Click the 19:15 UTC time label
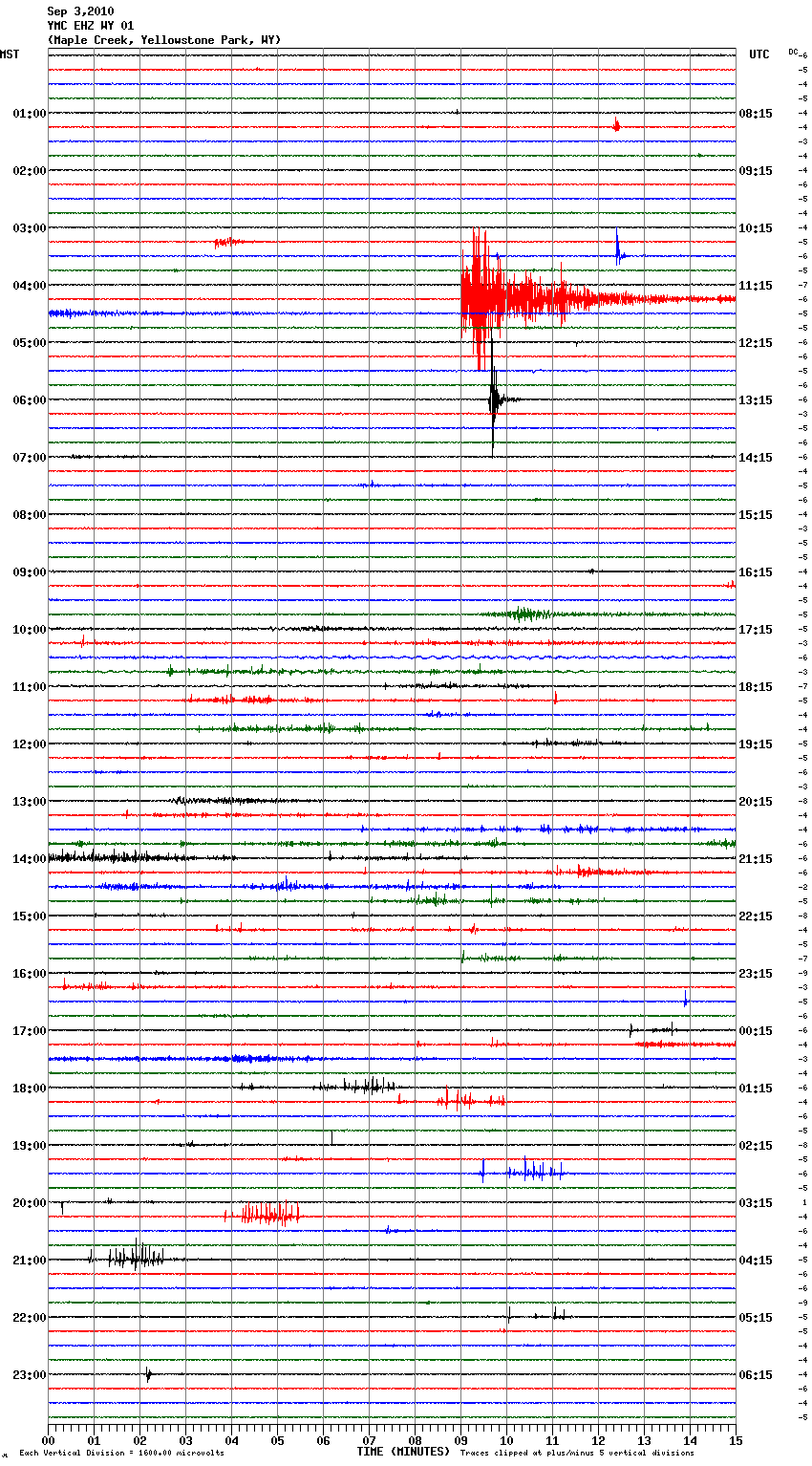 [756, 744]
